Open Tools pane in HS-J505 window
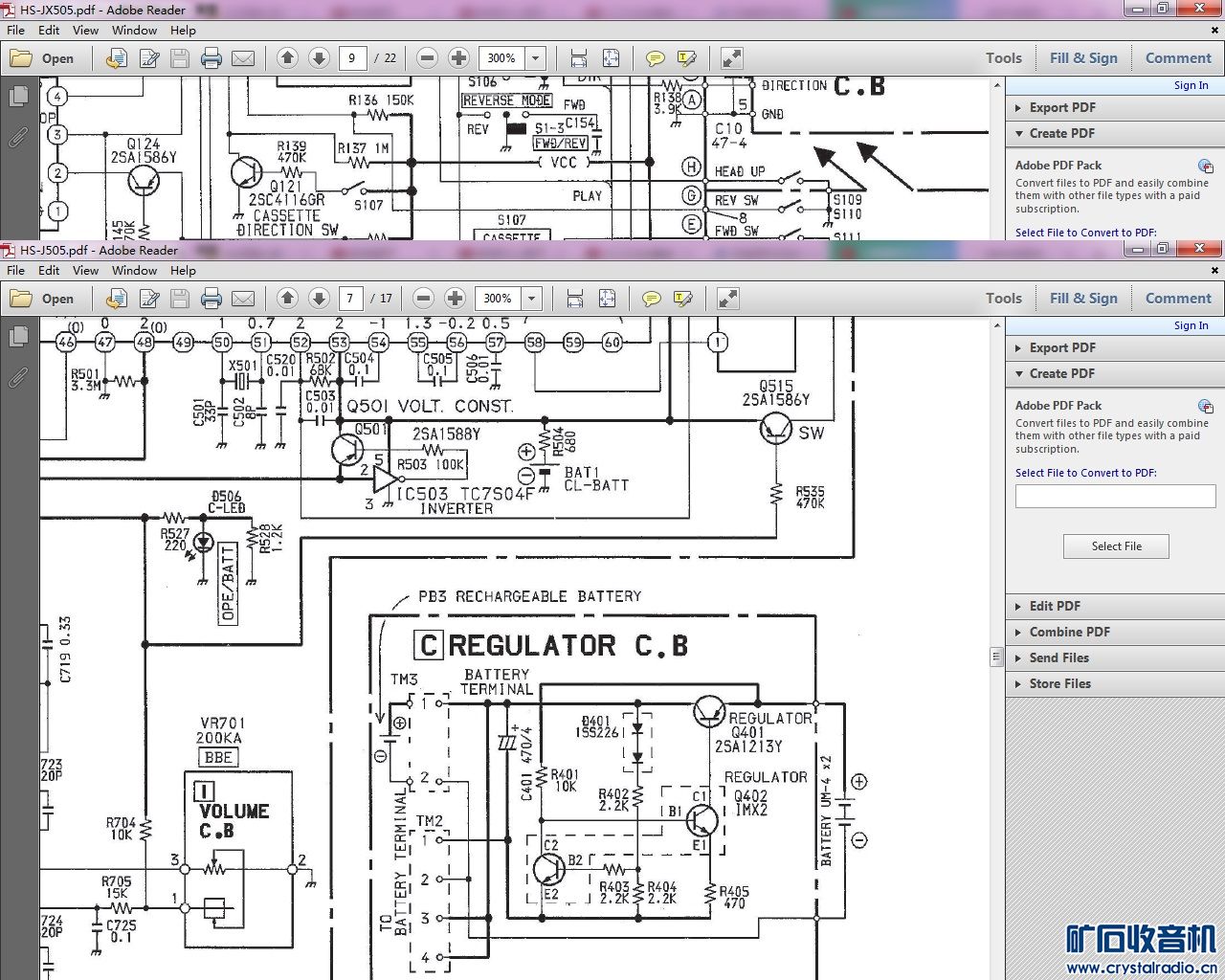The width and height of the screenshot is (1225, 980). 1004,299
